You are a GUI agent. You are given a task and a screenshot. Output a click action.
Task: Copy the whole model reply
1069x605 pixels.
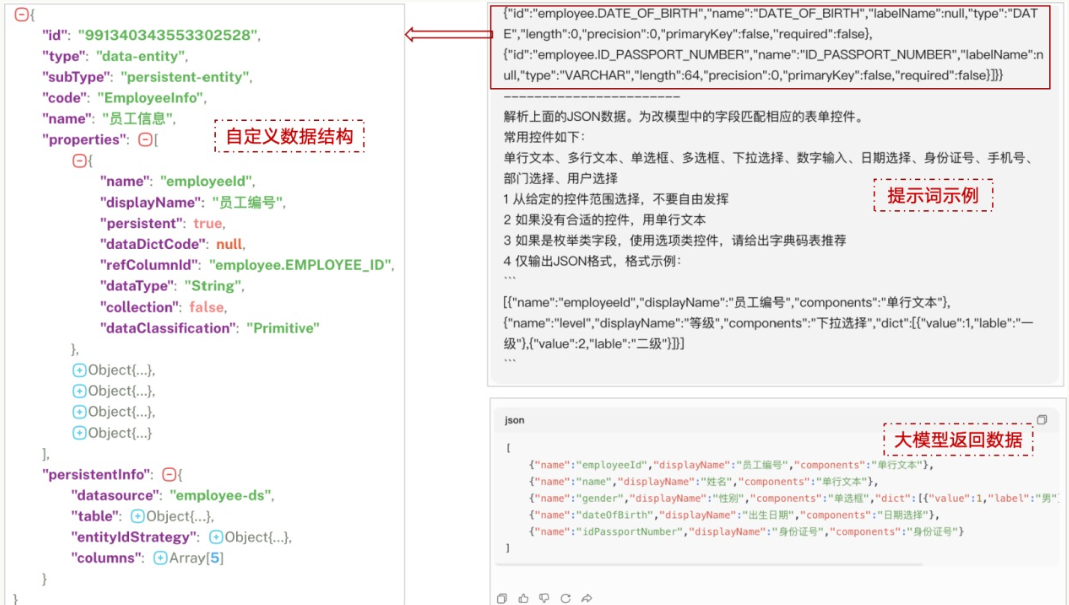pyautogui.click(x=502, y=598)
